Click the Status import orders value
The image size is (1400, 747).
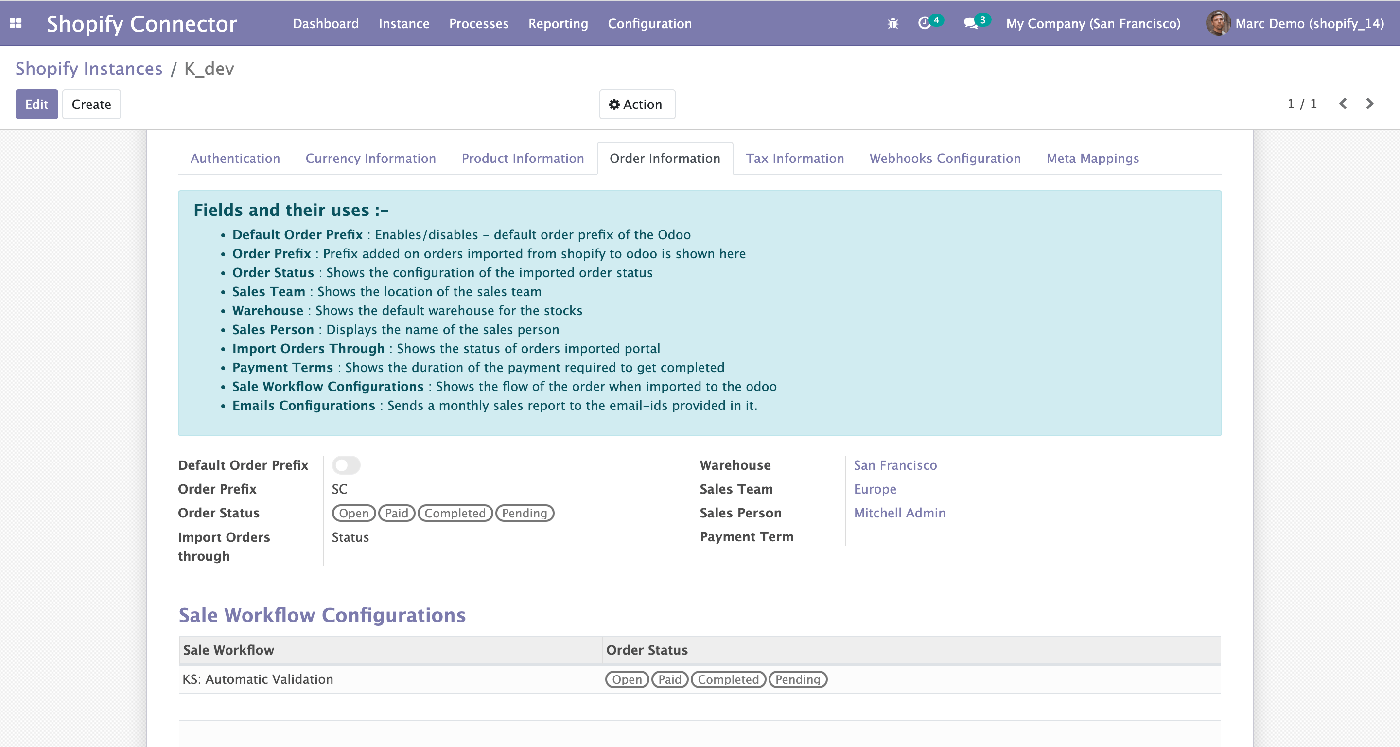tap(350, 537)
